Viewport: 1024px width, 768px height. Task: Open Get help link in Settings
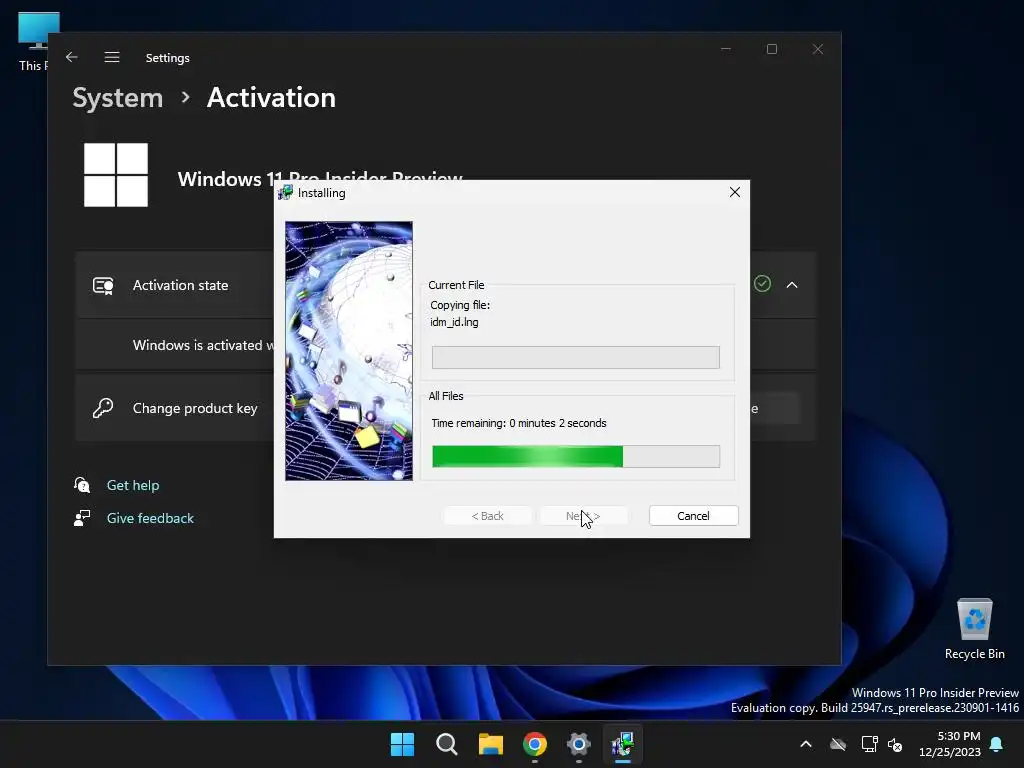[133, 485]
